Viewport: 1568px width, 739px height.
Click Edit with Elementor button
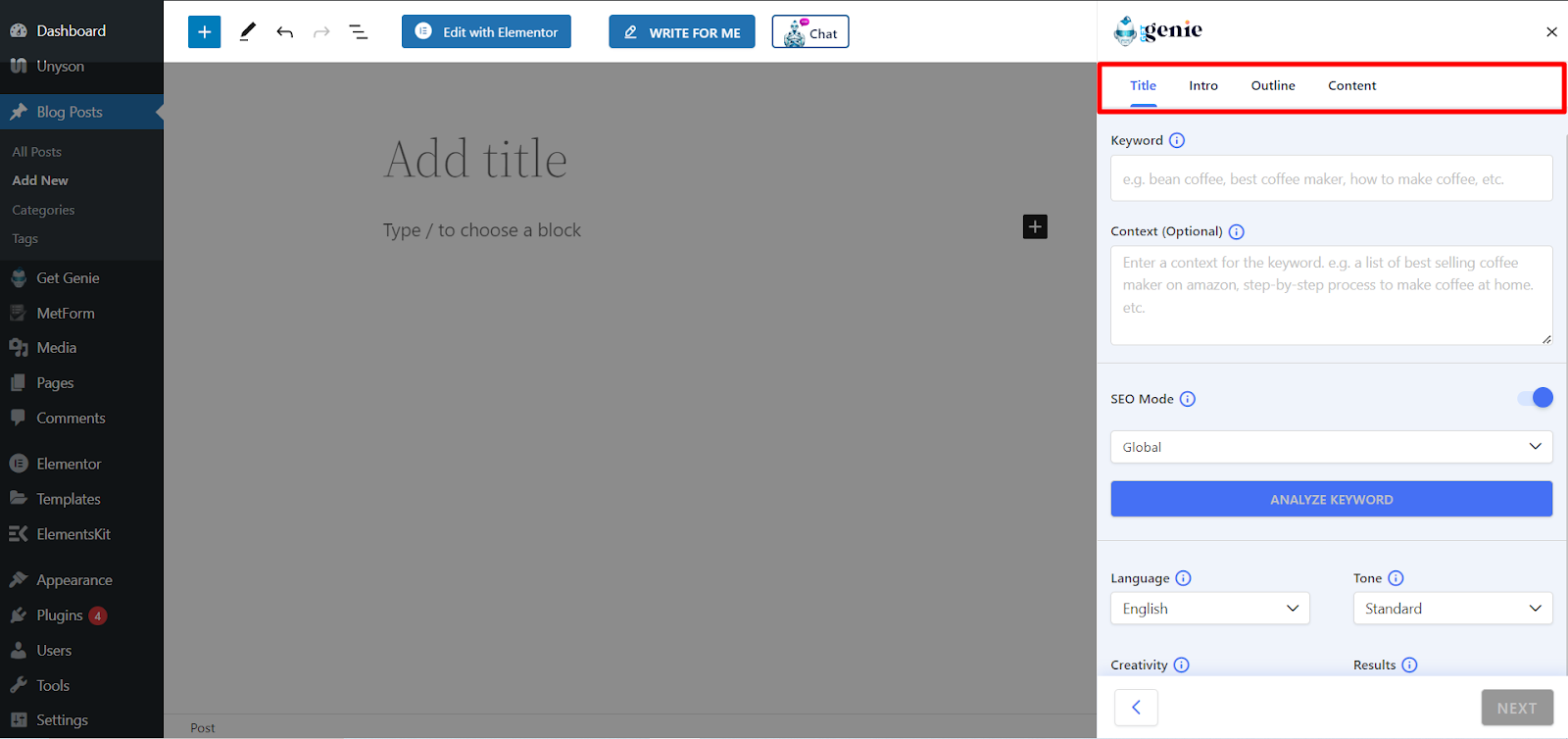486,31
